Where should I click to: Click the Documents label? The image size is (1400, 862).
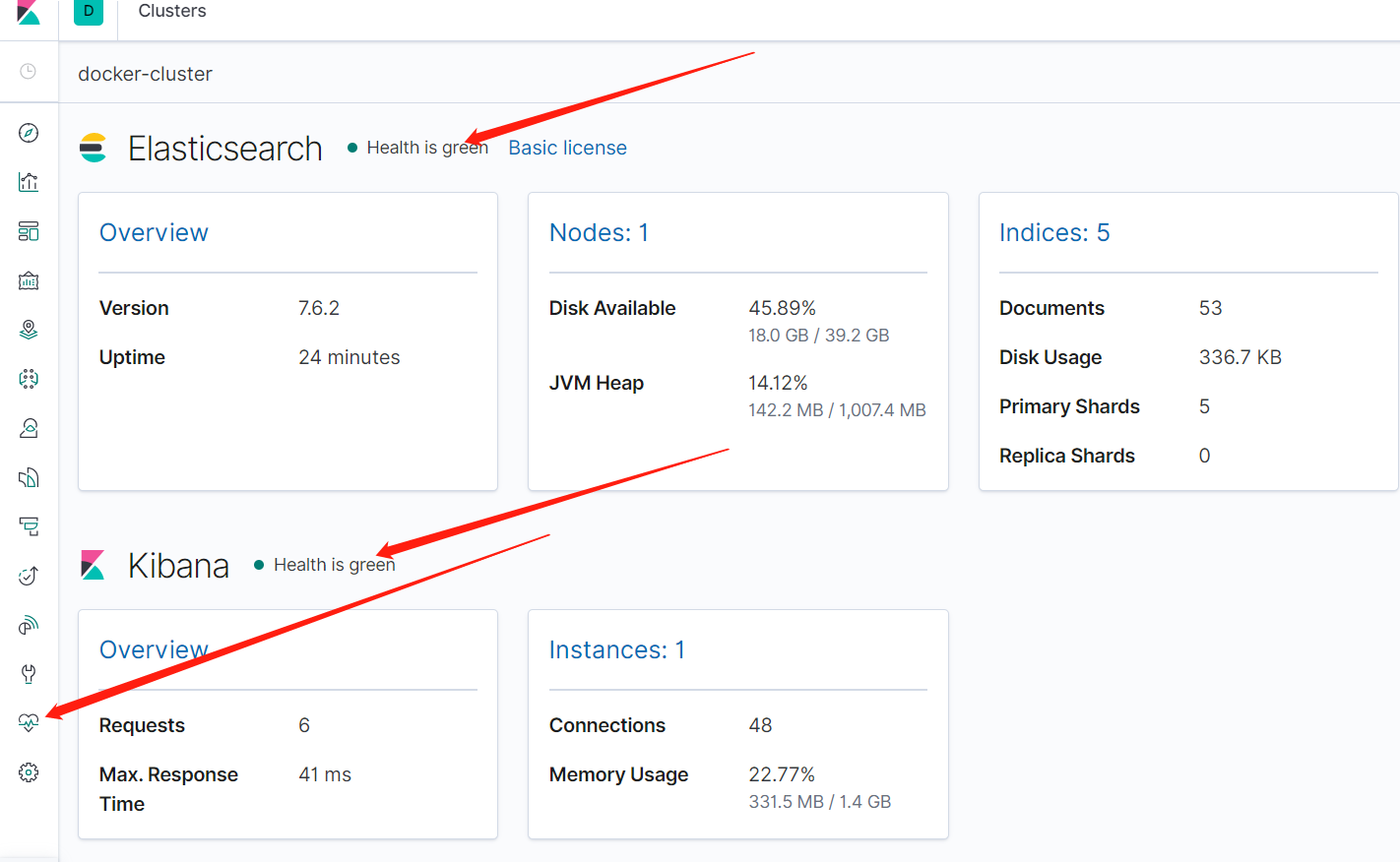point(1051,308)
